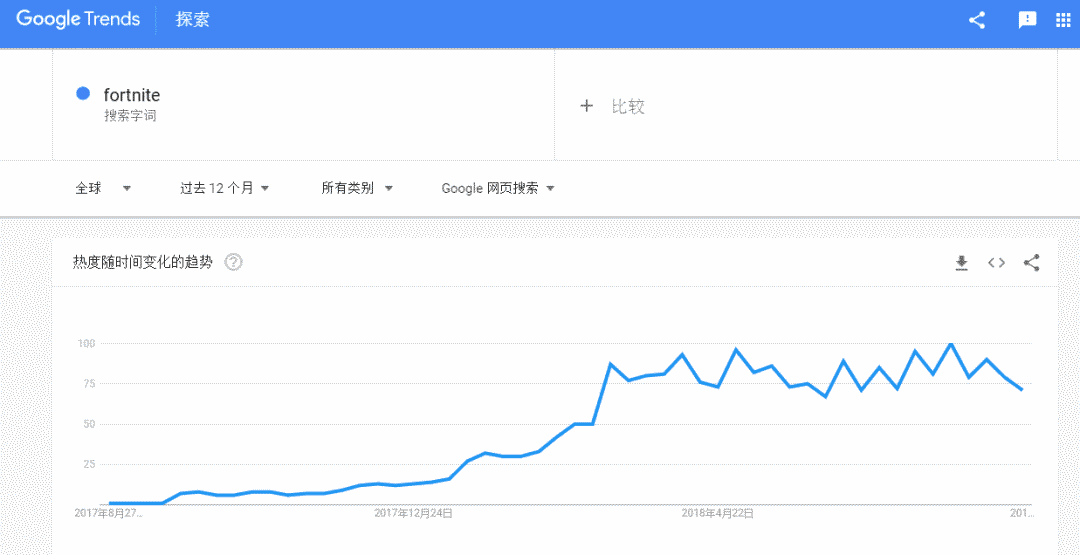Download the chart data as CSV
Screen dimensions: 1080x555
tap(962, 262)
